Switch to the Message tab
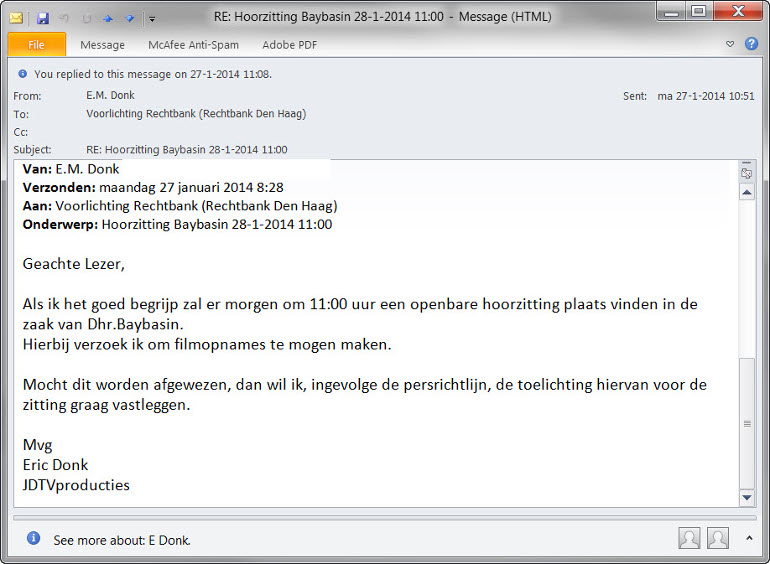Viewport: 770px width, 564px height. (102, 45)
